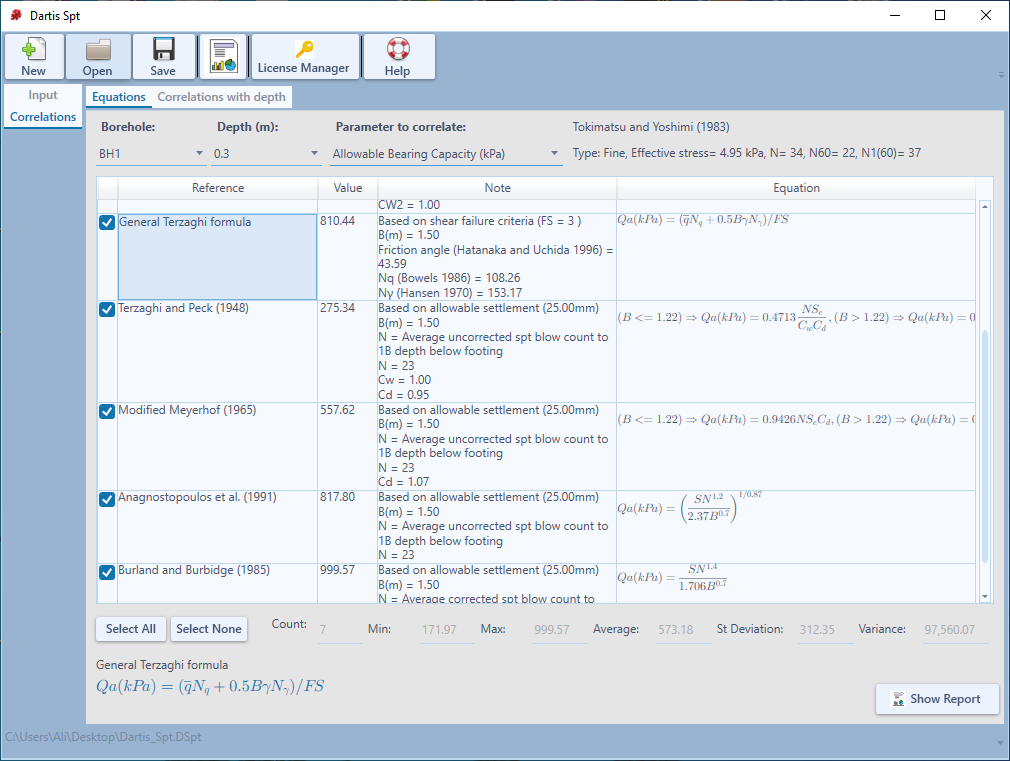Image resolution: width=1010 pixels, height=761 pixels.
Task: Select the Burland and Burbidge (1985) reference cell
Action: pos(218,583)
